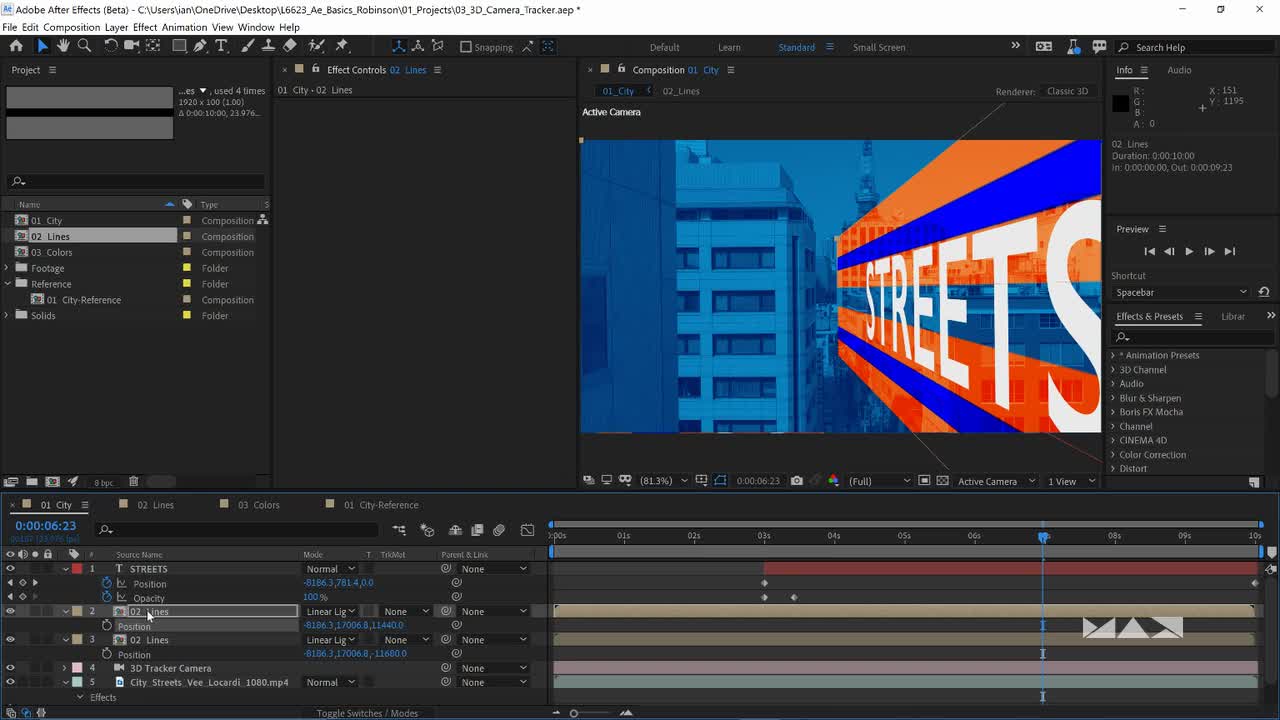Open the Active Camera view dropdown

coord(993,481)
